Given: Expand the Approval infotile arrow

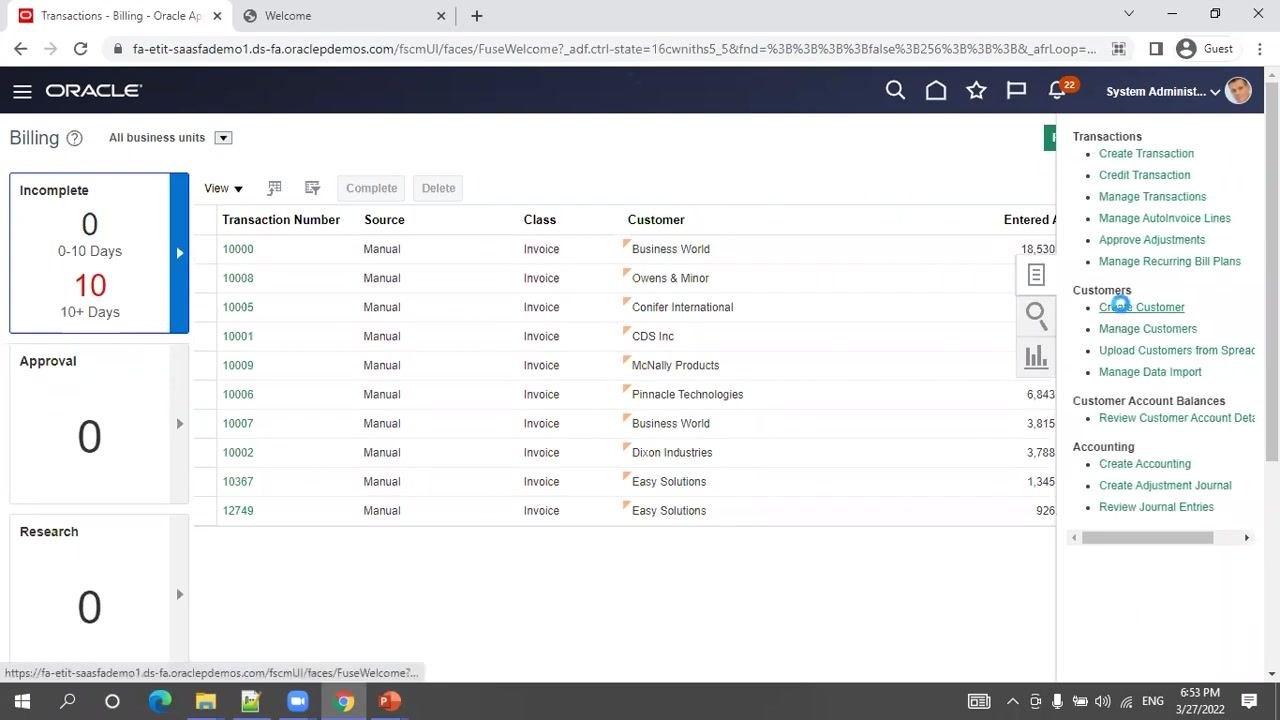Looking at the screenshot, I should (180, 424).
